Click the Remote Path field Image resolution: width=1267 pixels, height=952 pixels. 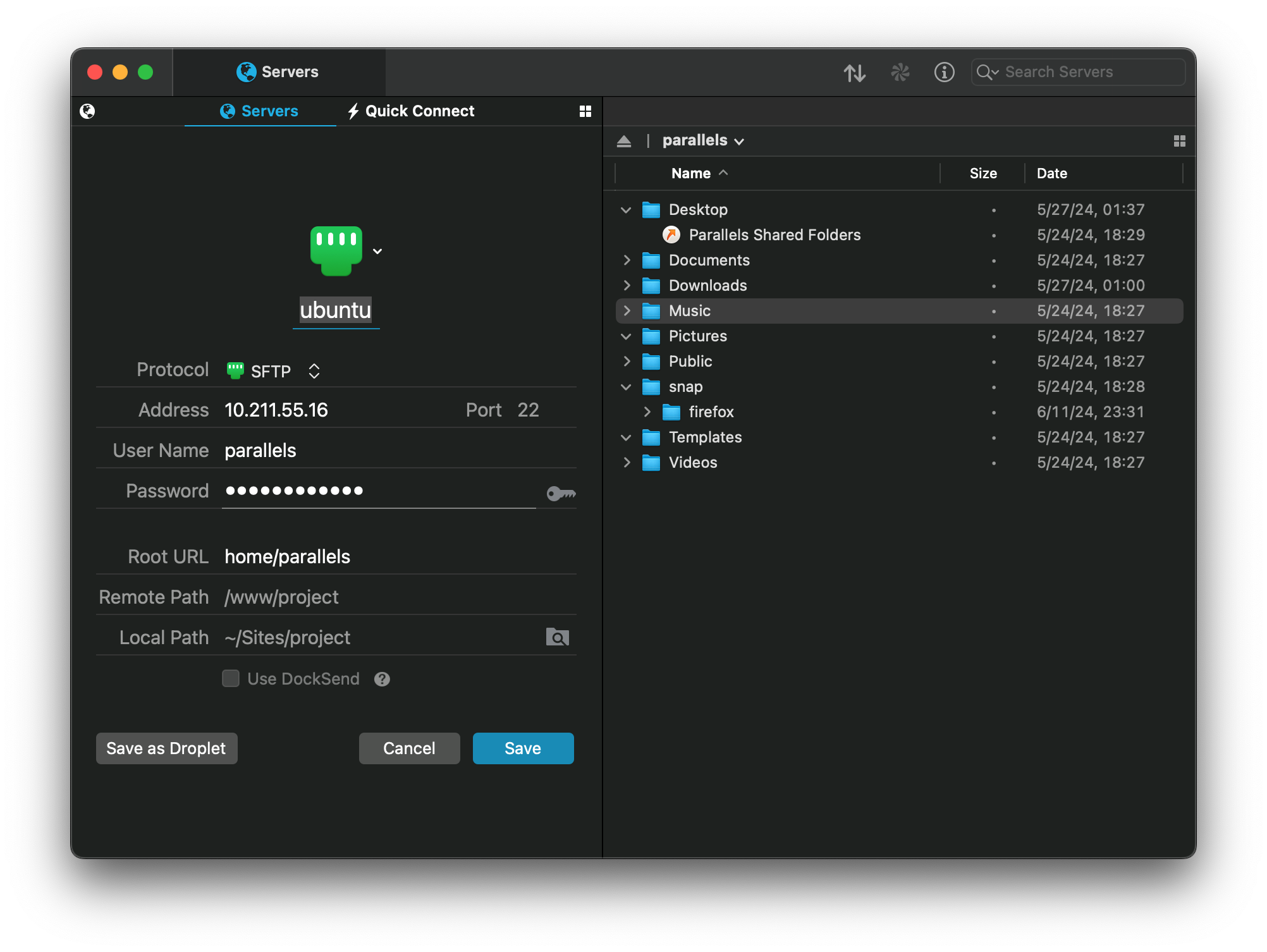(398, 597)
